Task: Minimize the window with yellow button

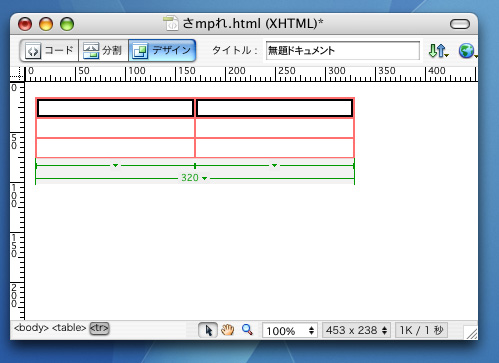Action: [46, 24]
